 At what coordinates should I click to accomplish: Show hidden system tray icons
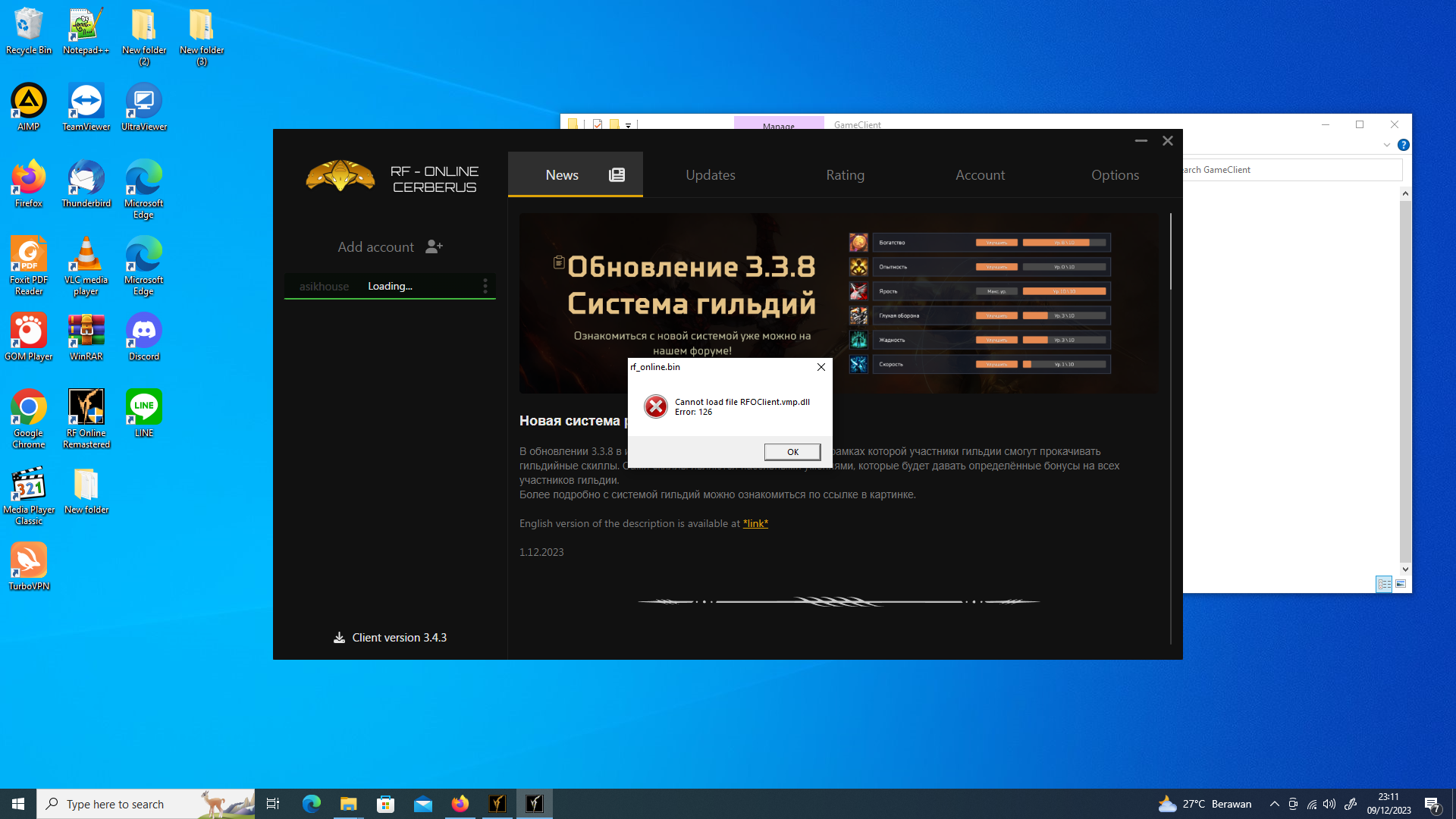pyautogui.click(x=1275, y=804)
